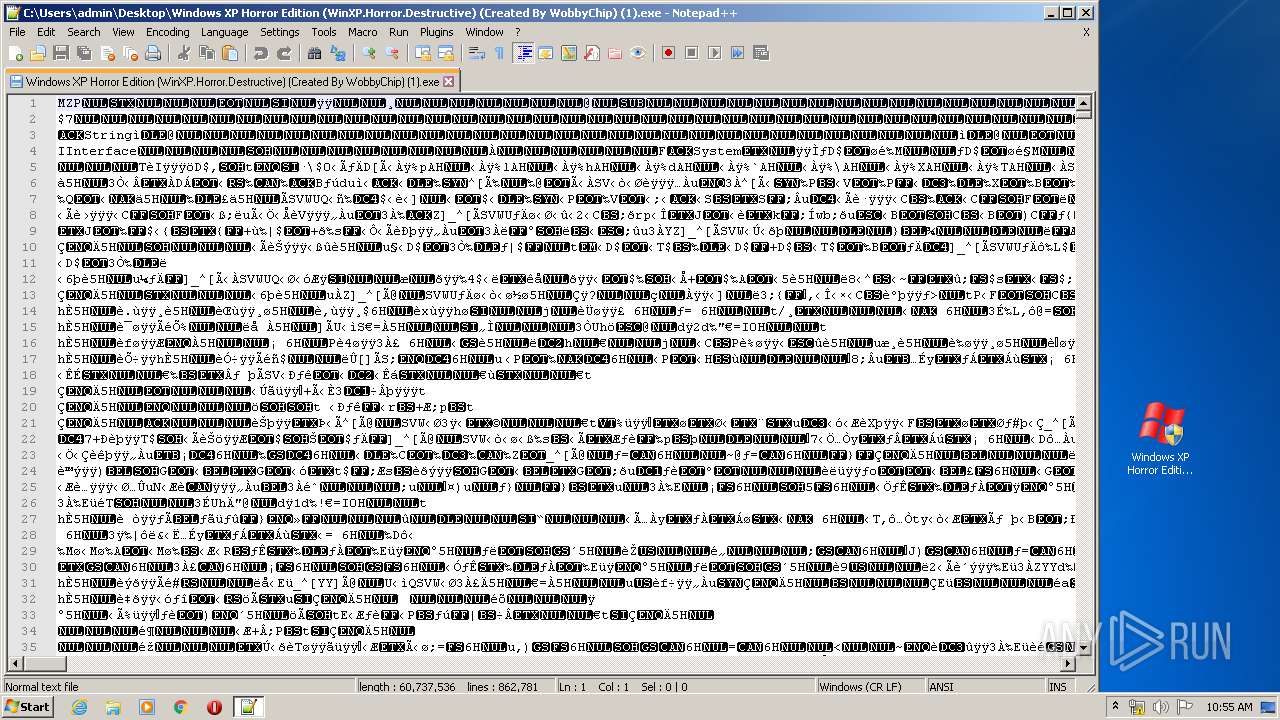Open the File menu
Viewport: 1280px width, 720px height.
tap(17, 32)
